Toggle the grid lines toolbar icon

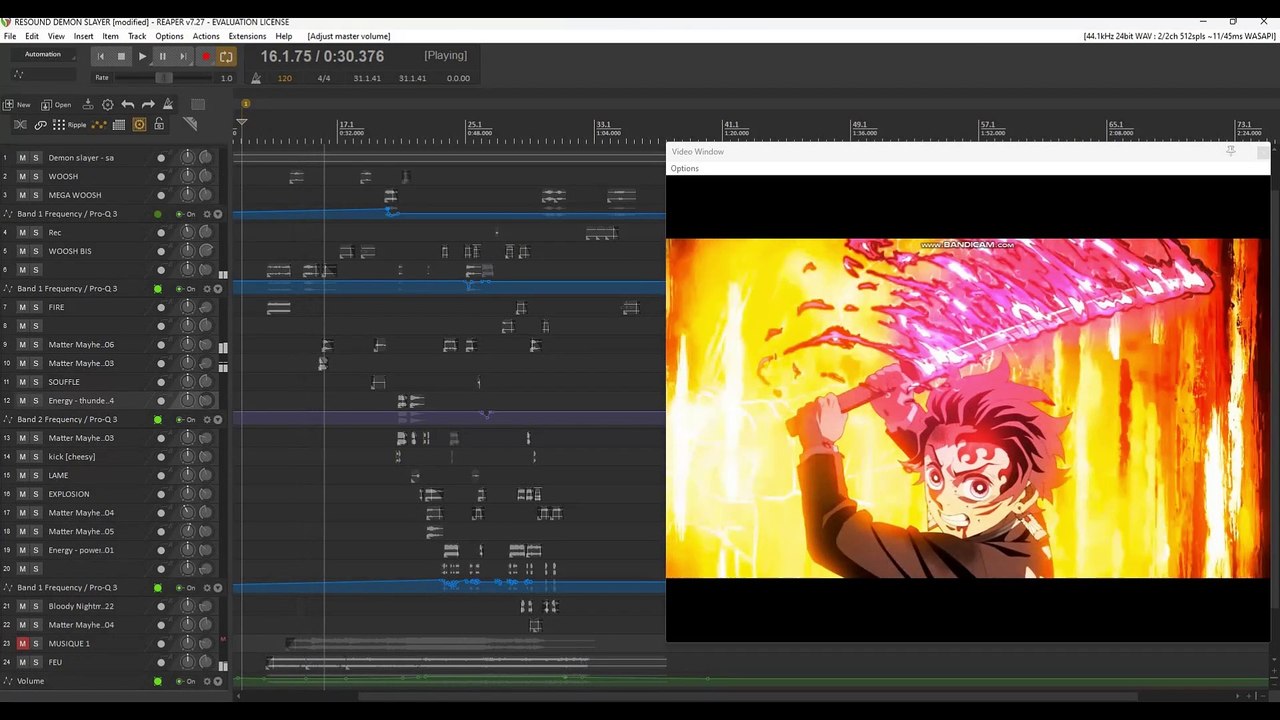119,125
